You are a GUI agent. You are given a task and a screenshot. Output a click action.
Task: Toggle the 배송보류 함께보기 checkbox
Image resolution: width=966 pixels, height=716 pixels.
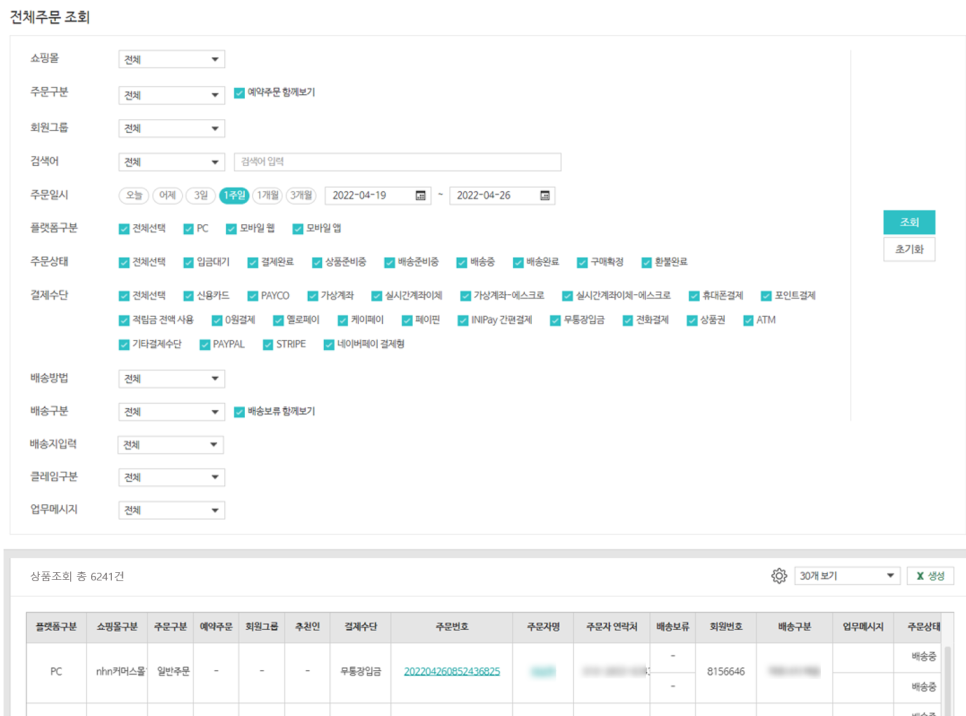pos(239,412)
